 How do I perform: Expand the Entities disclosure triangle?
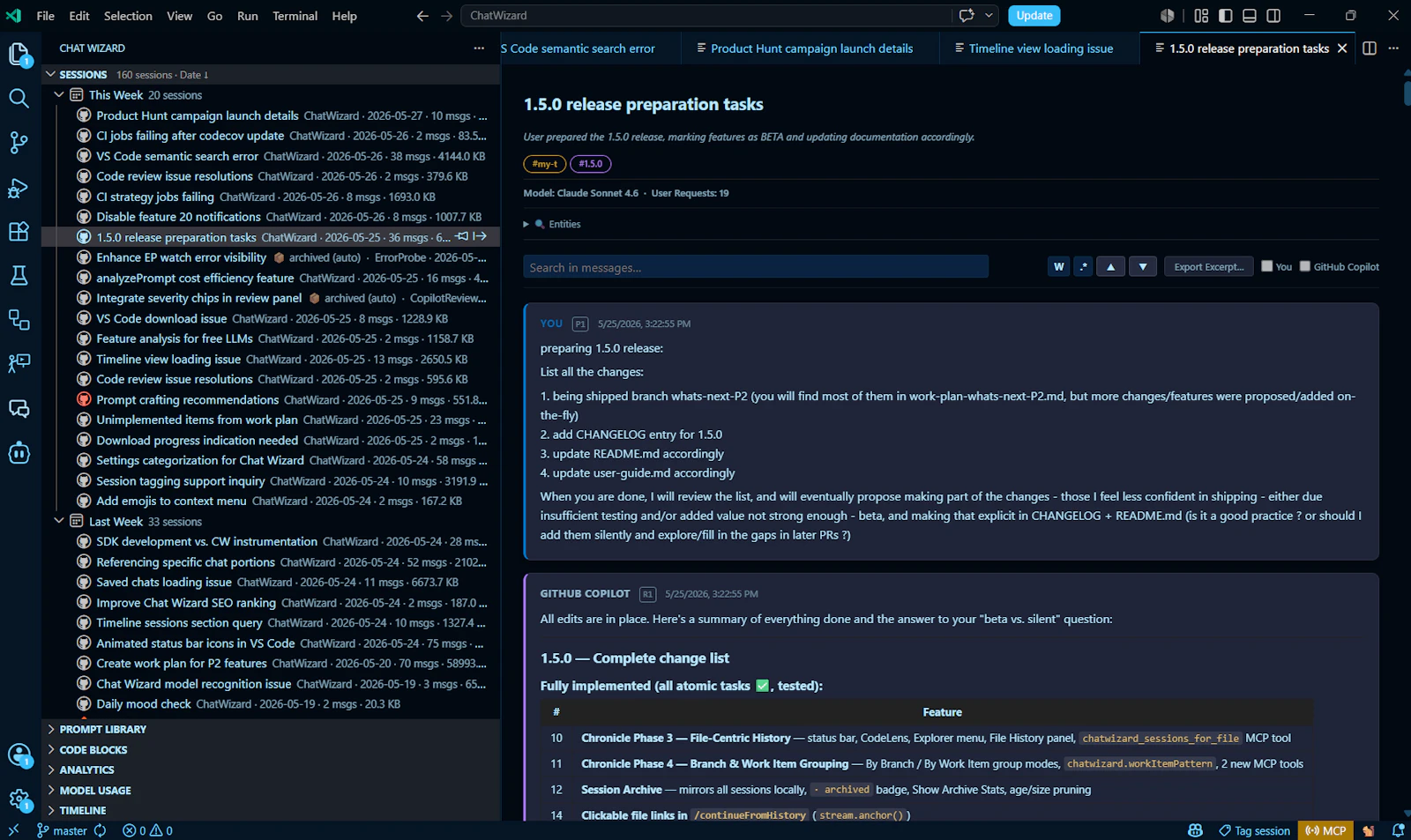click(x=526, y=224)
